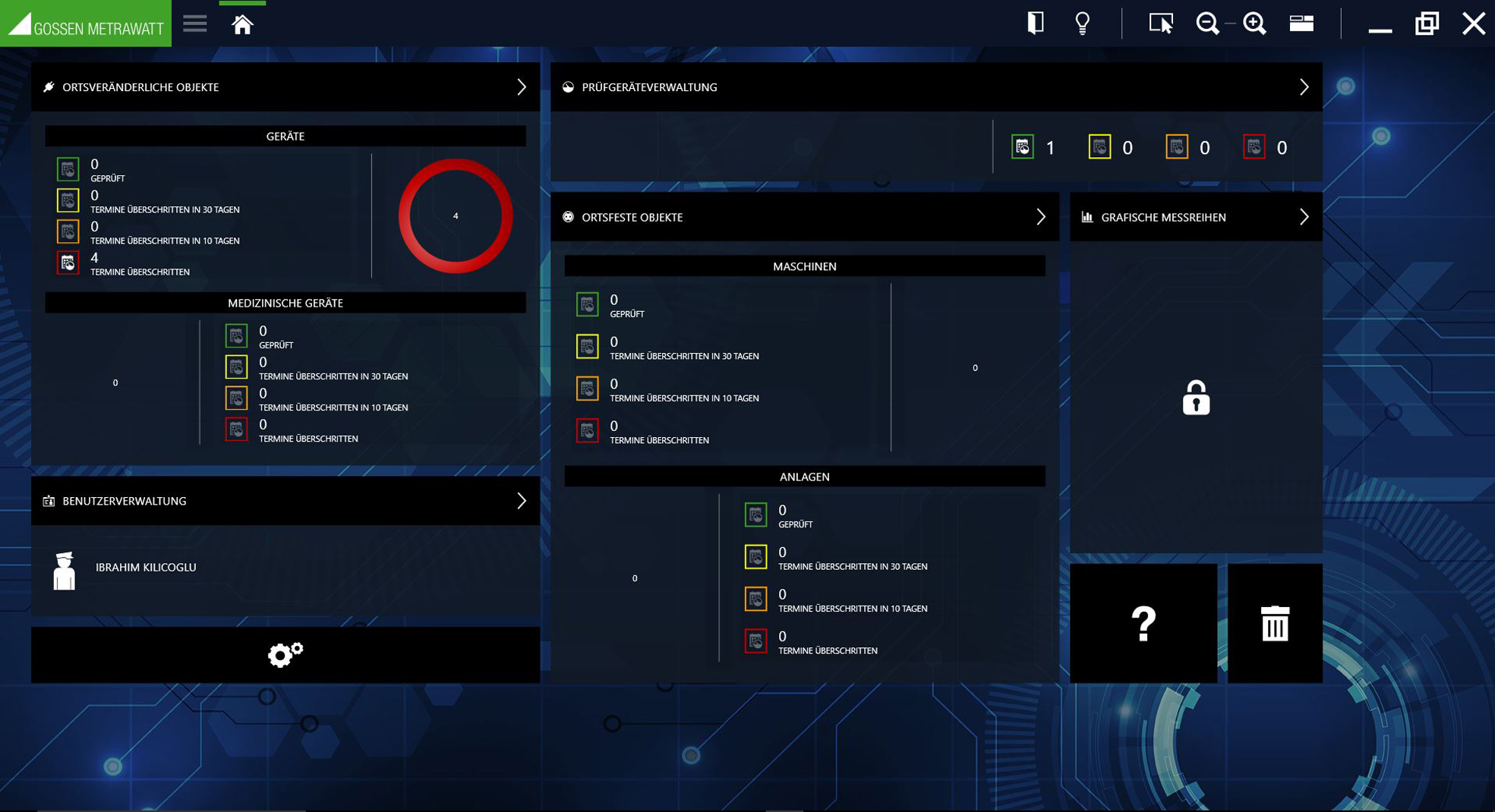
Task: Open Grafische Messreihen via chevron
Action: [1304, 217]
